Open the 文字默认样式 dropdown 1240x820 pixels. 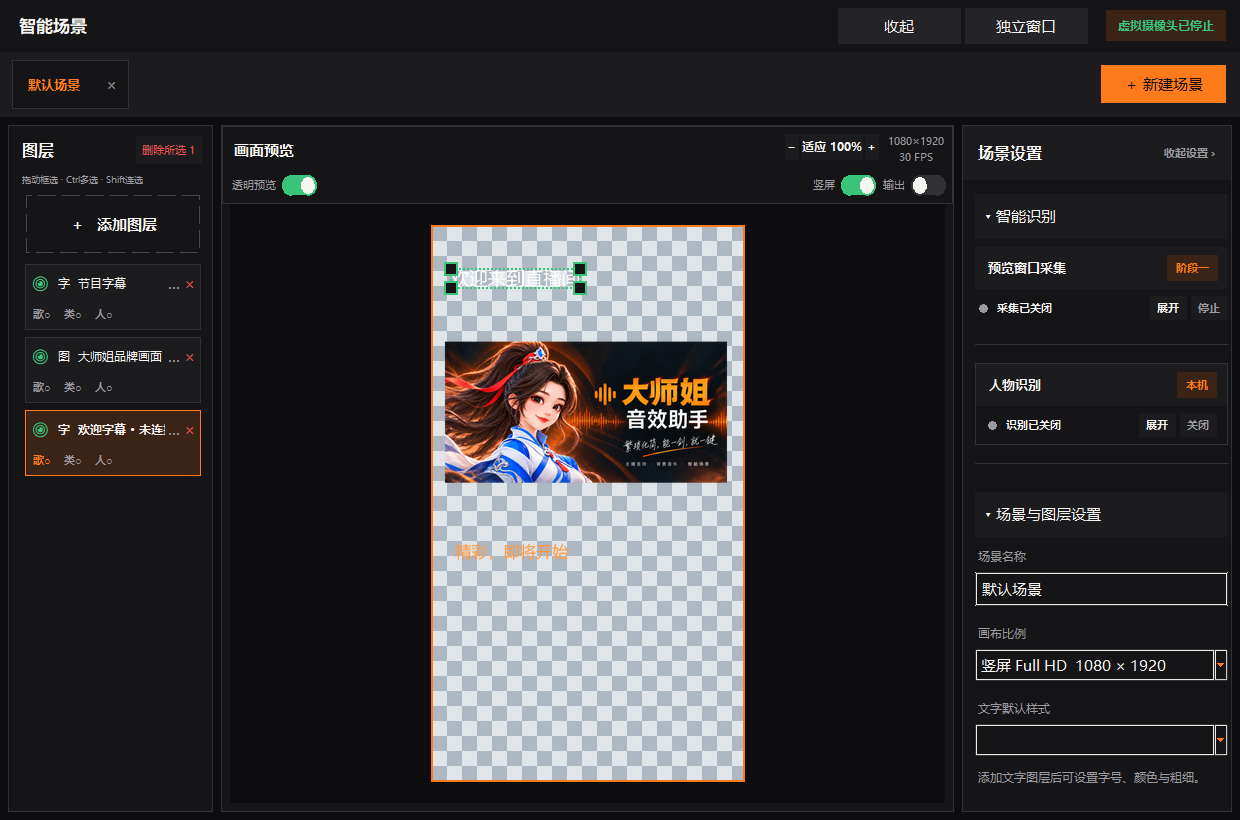(1221, 740)
